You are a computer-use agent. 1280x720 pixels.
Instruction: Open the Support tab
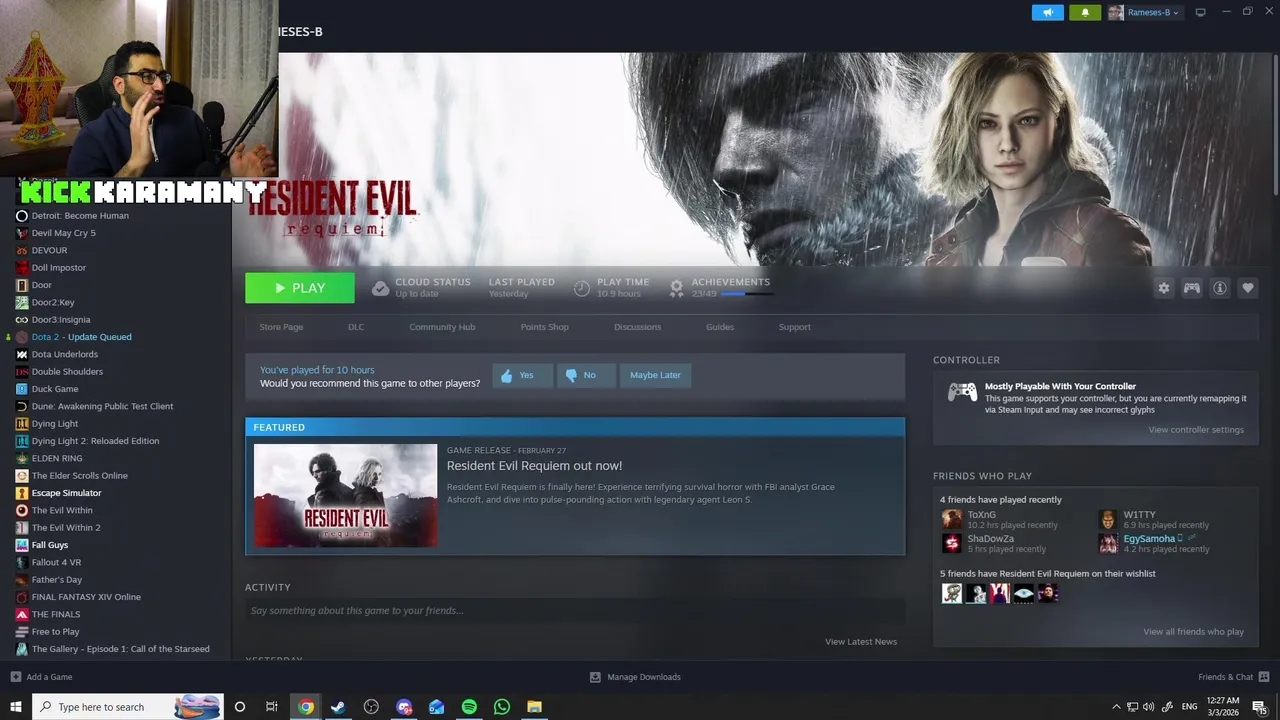click(x=795, y=327)
